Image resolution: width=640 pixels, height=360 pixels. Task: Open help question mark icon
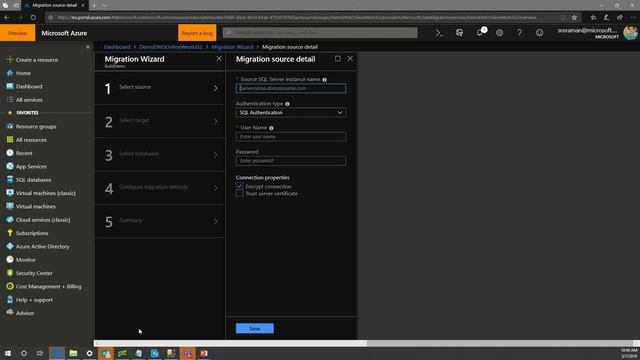click(x=519, y=33)
